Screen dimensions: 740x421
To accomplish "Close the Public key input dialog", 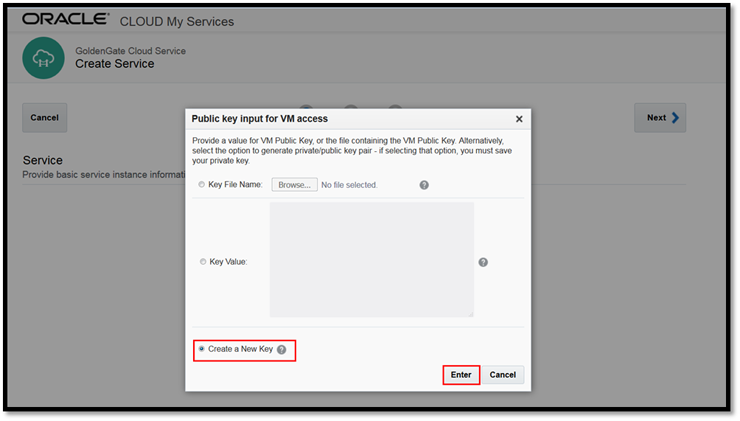I will click(x=519, y=119).
